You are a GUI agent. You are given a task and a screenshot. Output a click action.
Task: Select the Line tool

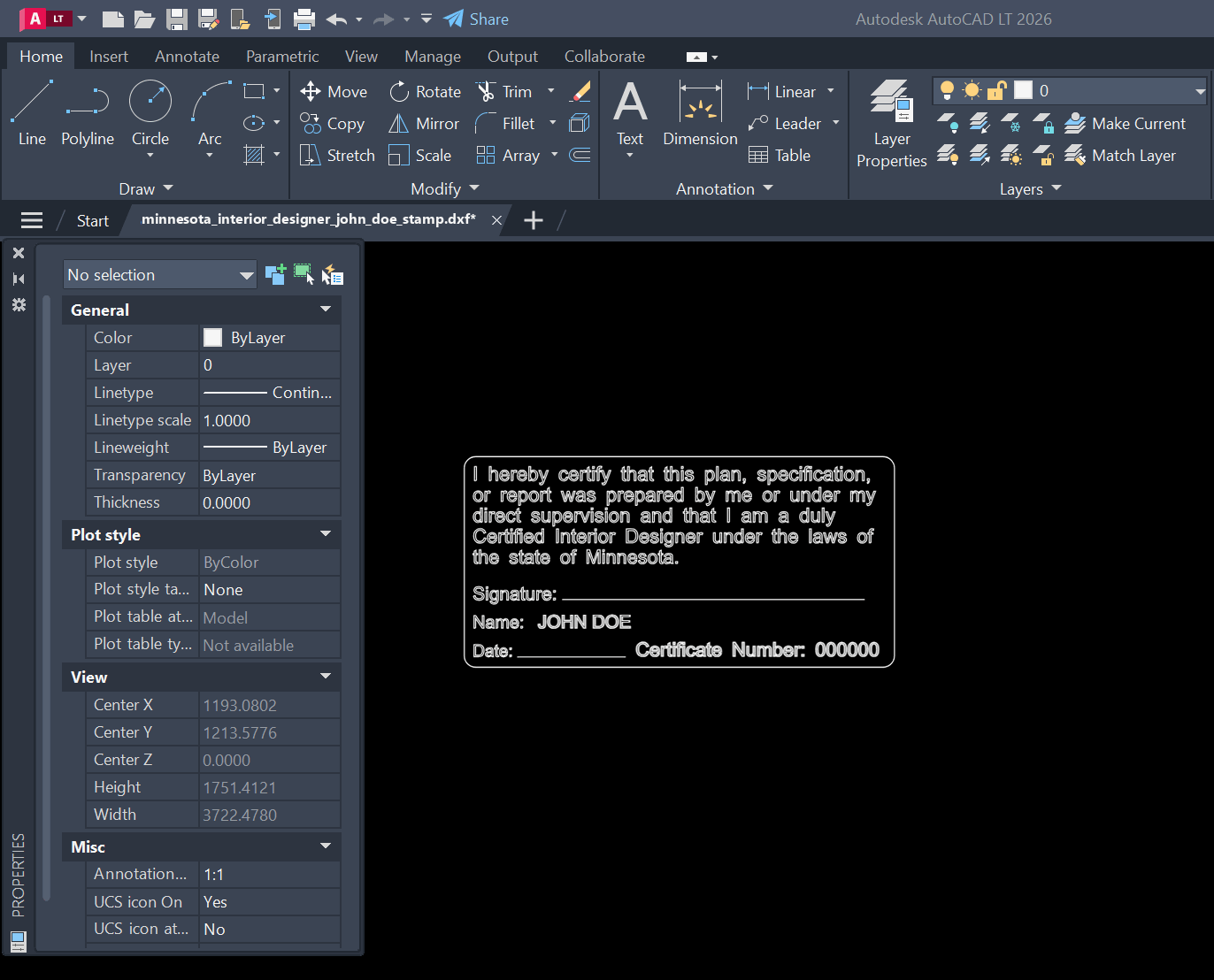(32, 113)
